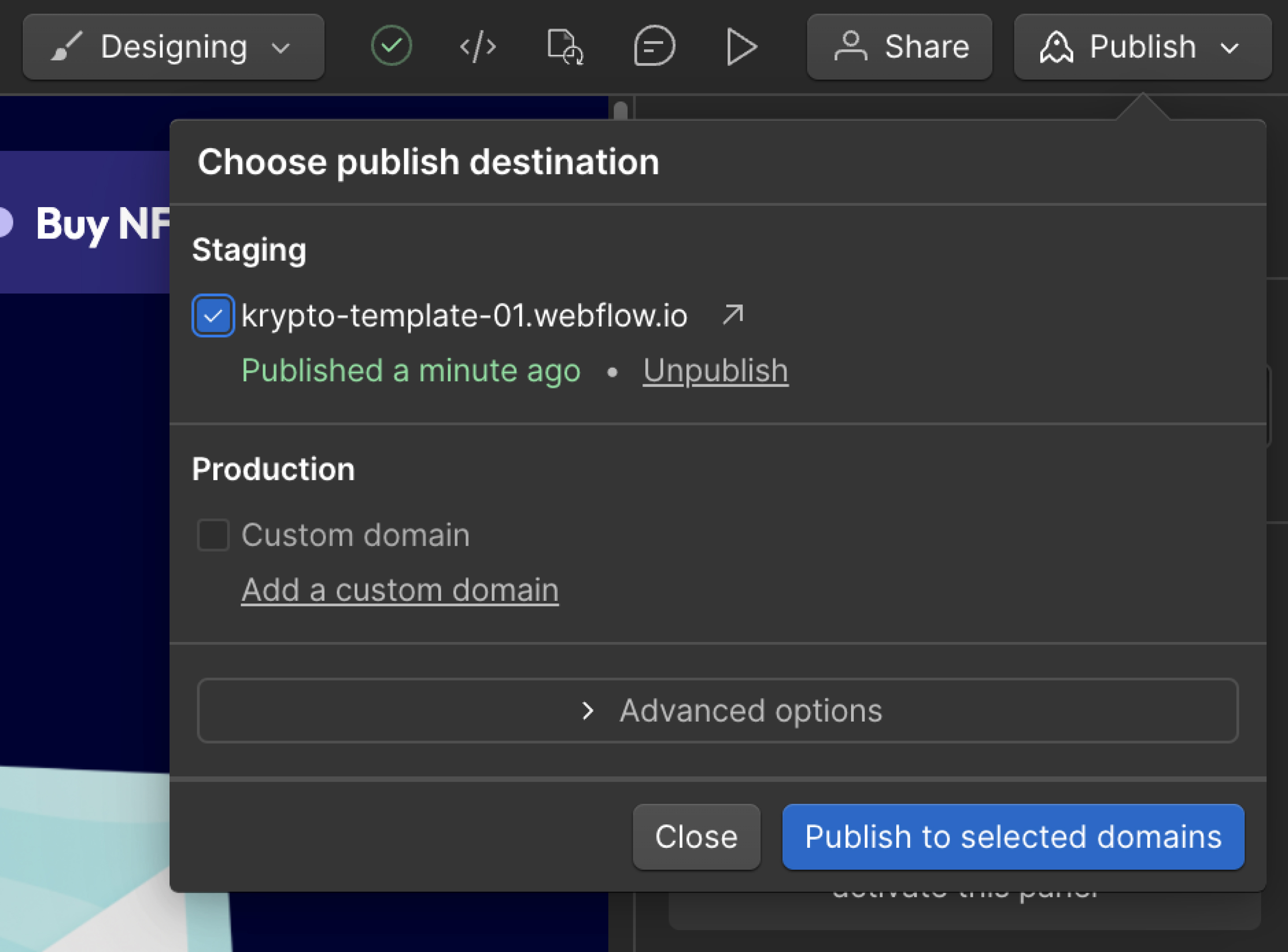Open the Designing mode dropdown
This screenshot has height=952, width=1288.
tap(174, 47)
